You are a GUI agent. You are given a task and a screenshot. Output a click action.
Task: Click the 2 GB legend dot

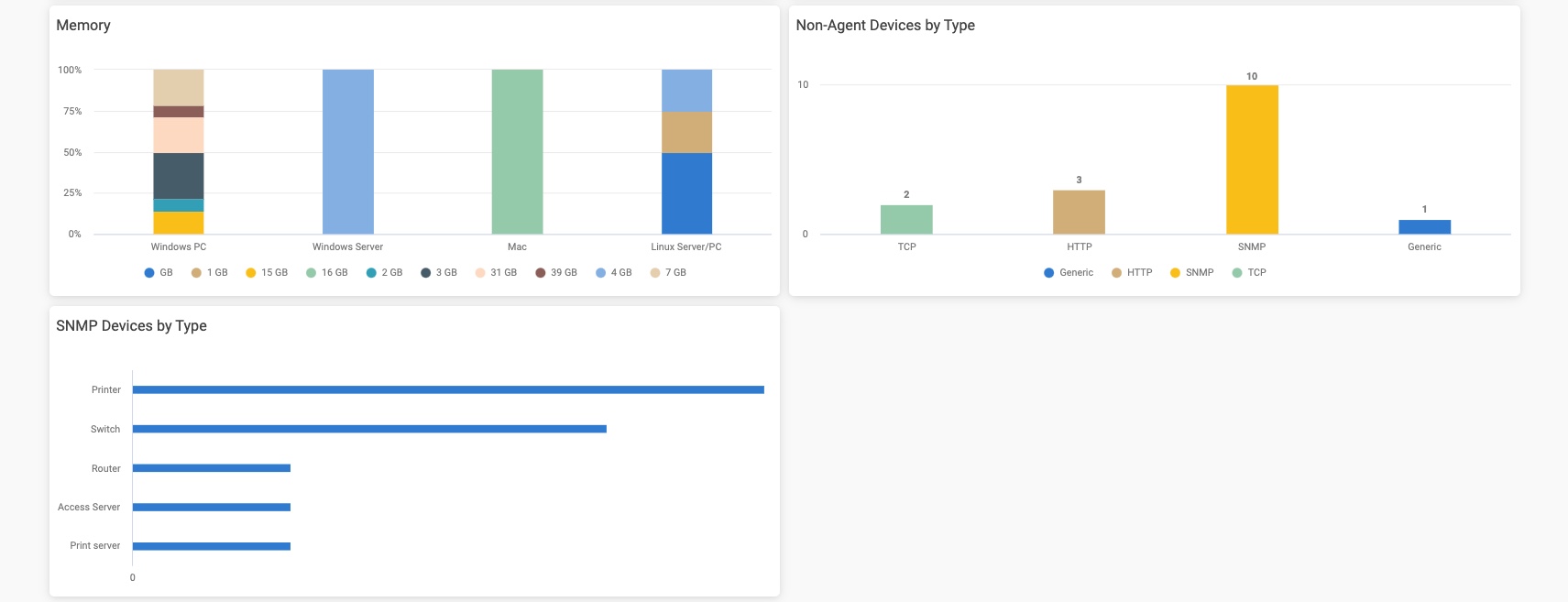coord(371,272)
